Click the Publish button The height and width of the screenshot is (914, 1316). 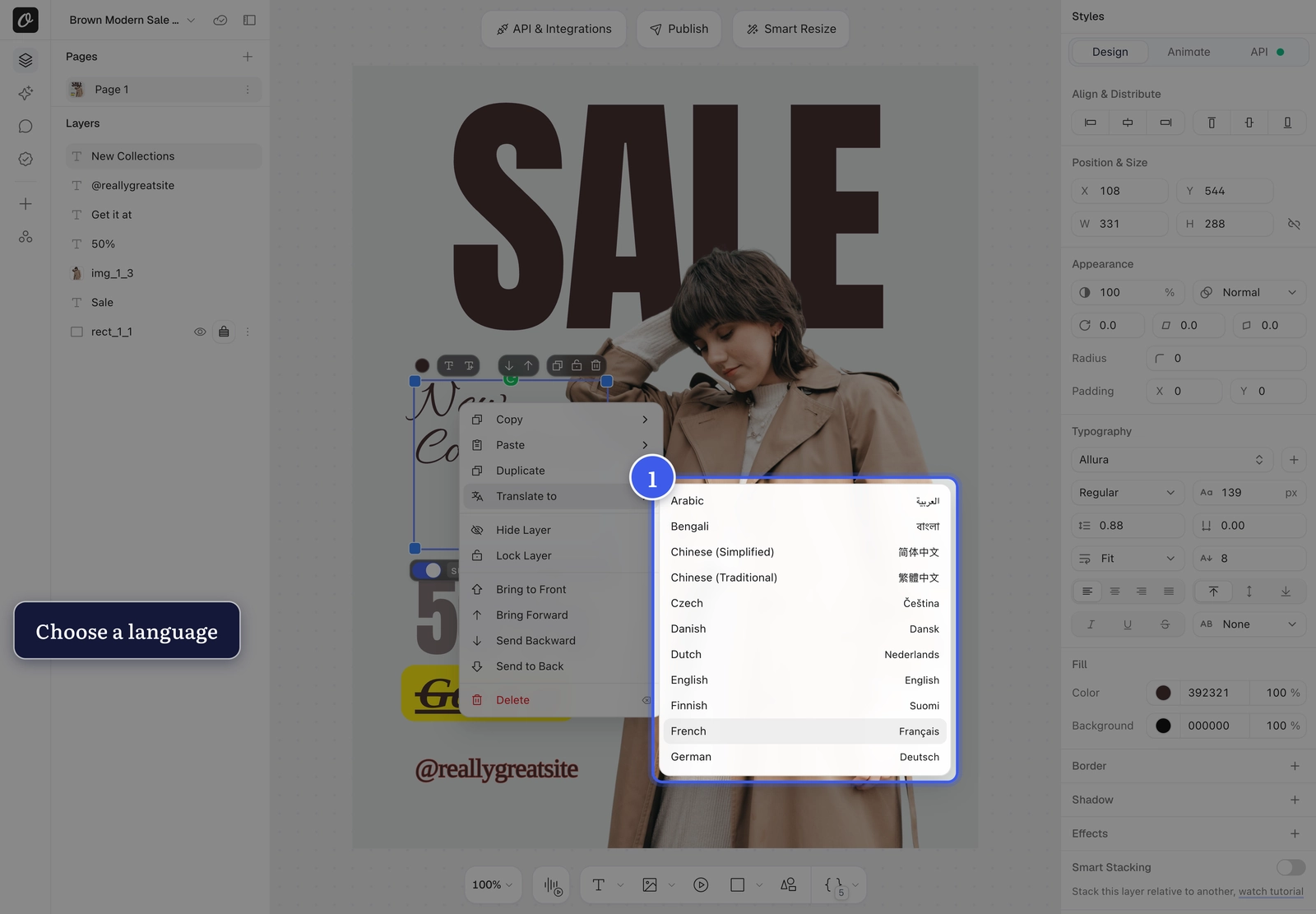[x=679, y=29]
